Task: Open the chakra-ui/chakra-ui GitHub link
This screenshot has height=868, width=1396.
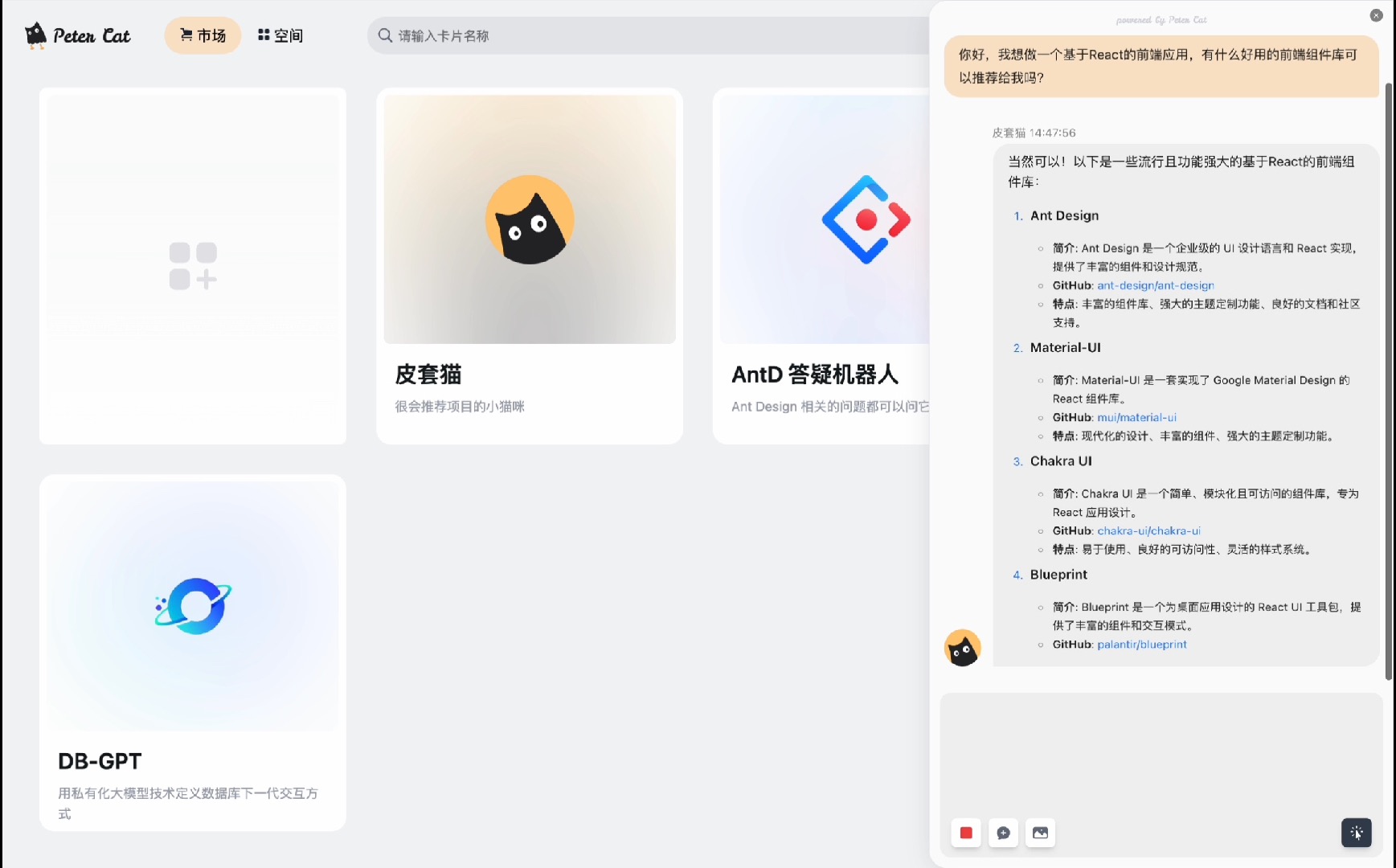Action: click(x=1148, y=530)
